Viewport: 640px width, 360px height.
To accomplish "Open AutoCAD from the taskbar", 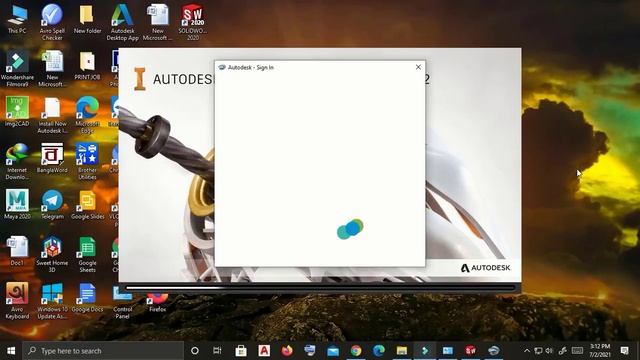I will point(264,351).
